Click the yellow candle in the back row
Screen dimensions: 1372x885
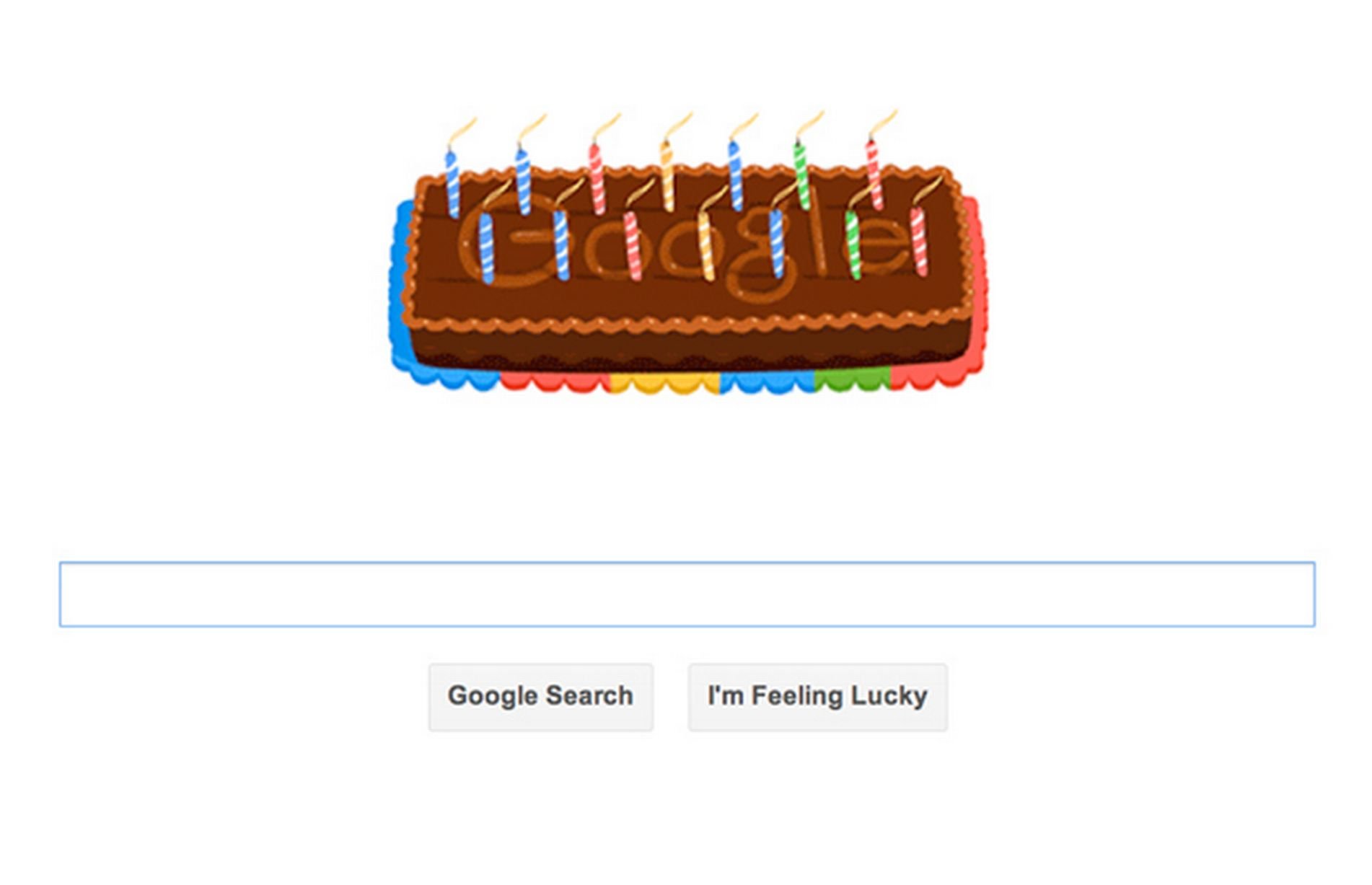667,175
